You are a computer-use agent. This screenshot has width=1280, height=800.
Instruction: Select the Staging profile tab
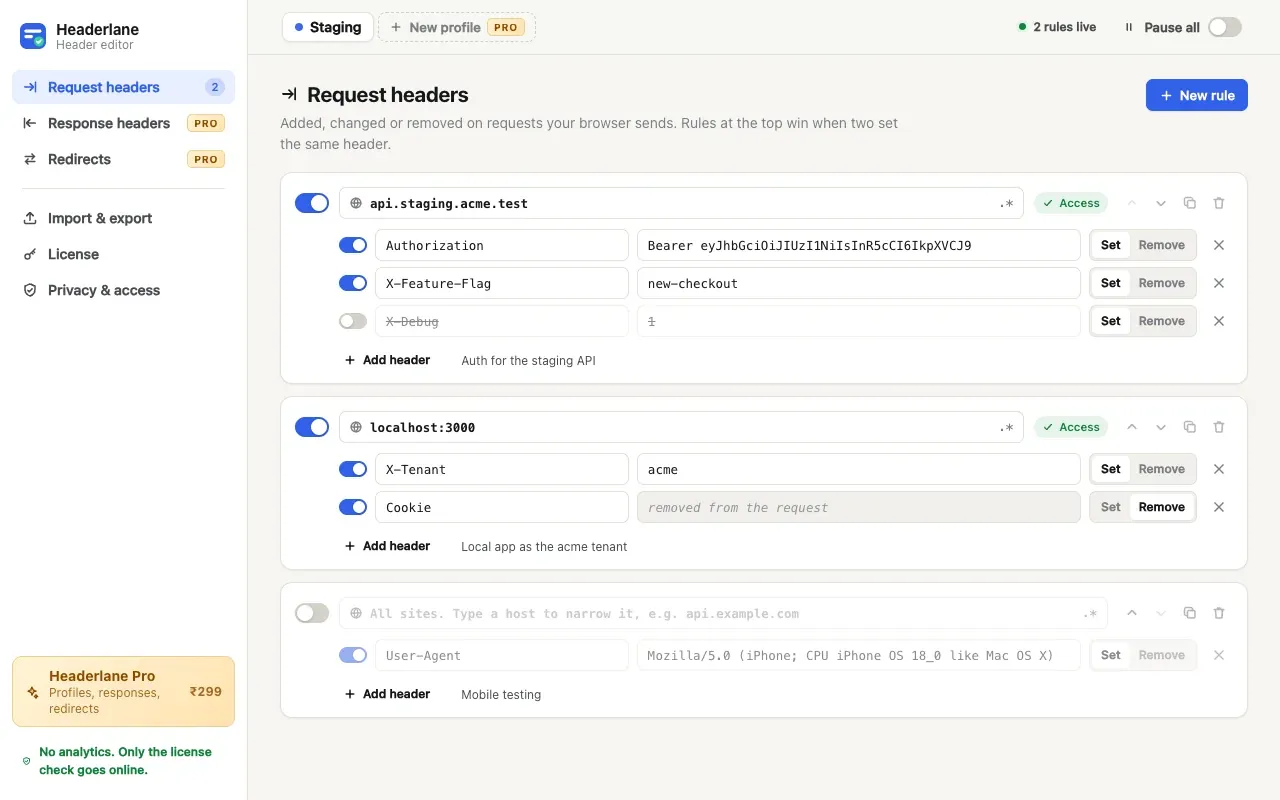(x=328, y=27)
